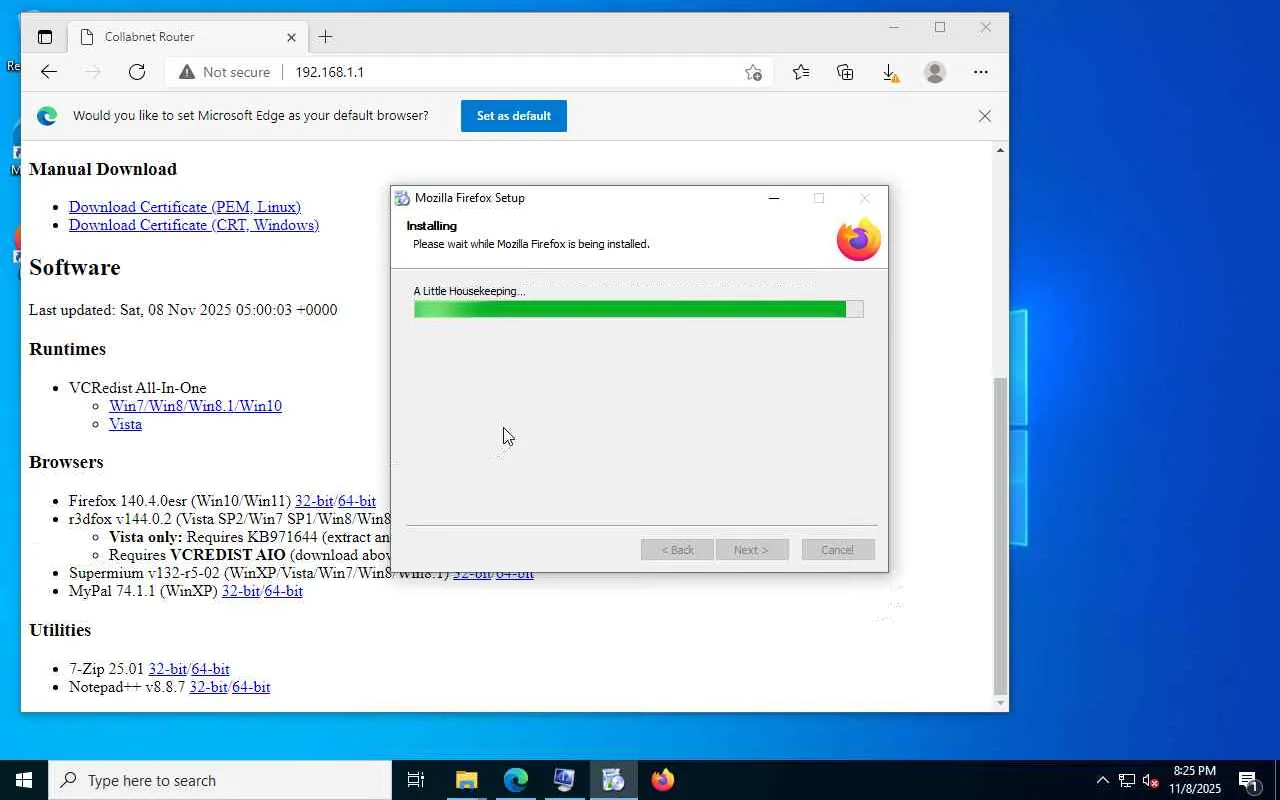
Task: Download Notepad++ v8.8.7 32-bit
Action: point(208,687)
